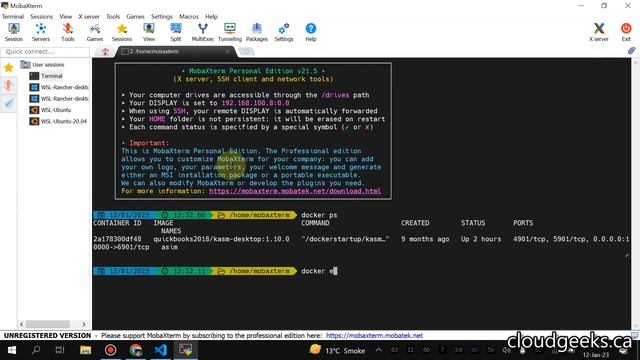
Task: Select the 2. /home/mobaxterm tab
Action: point(176,51)
